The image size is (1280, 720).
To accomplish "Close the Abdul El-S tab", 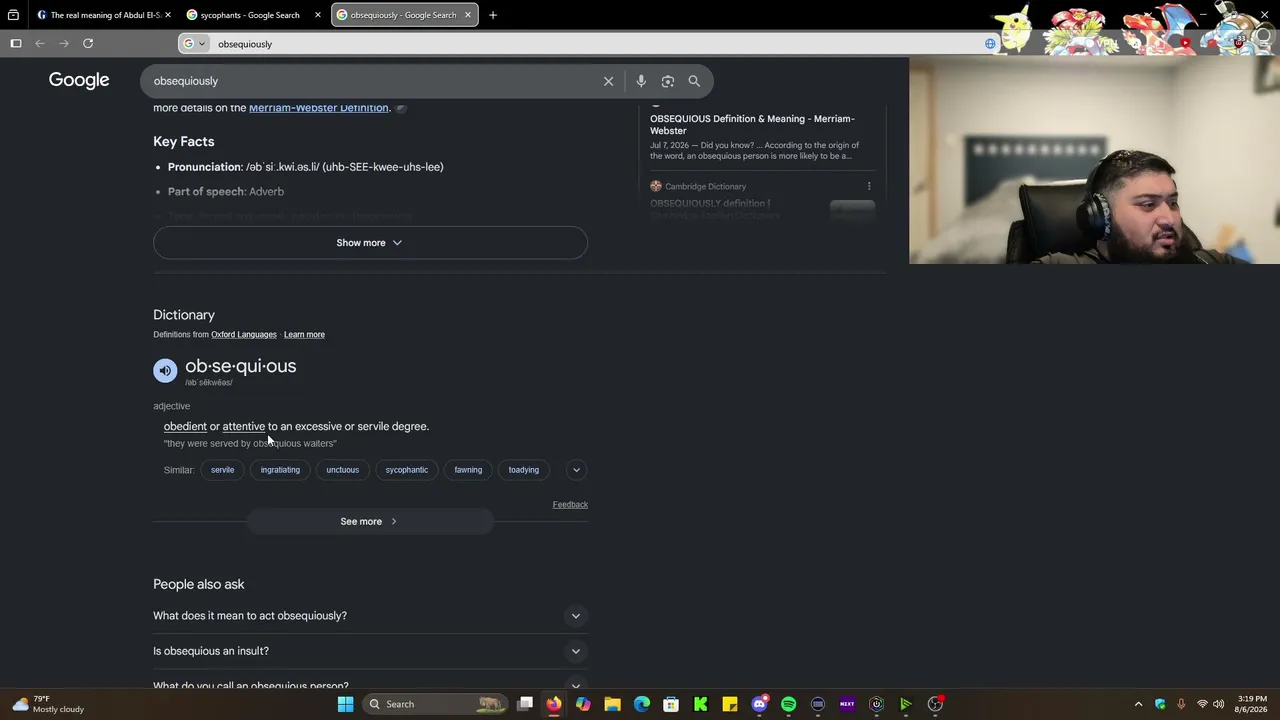I will point(168,15).
